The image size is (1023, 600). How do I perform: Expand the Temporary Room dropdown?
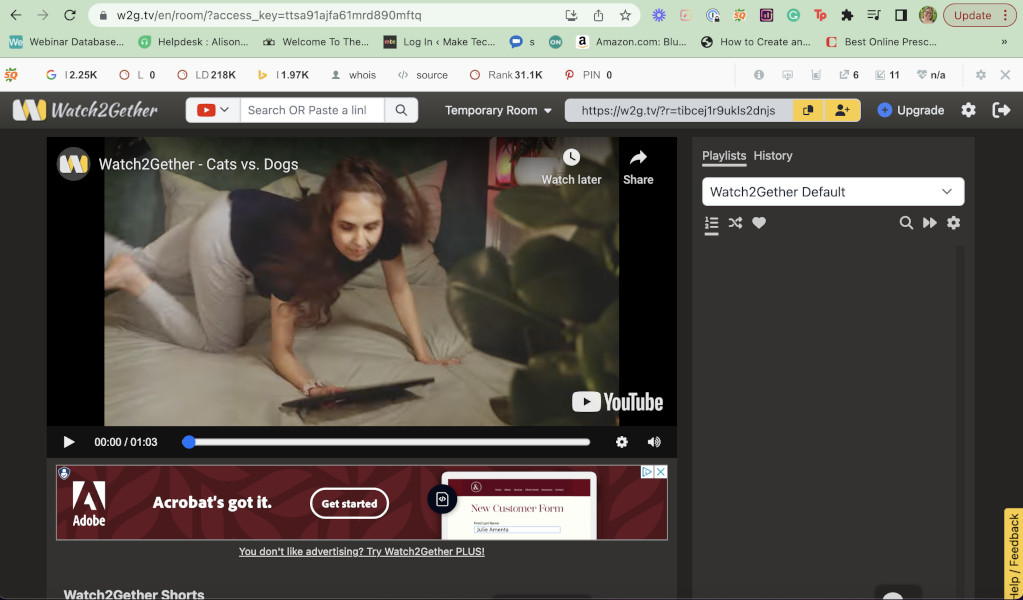coord(497,110)
